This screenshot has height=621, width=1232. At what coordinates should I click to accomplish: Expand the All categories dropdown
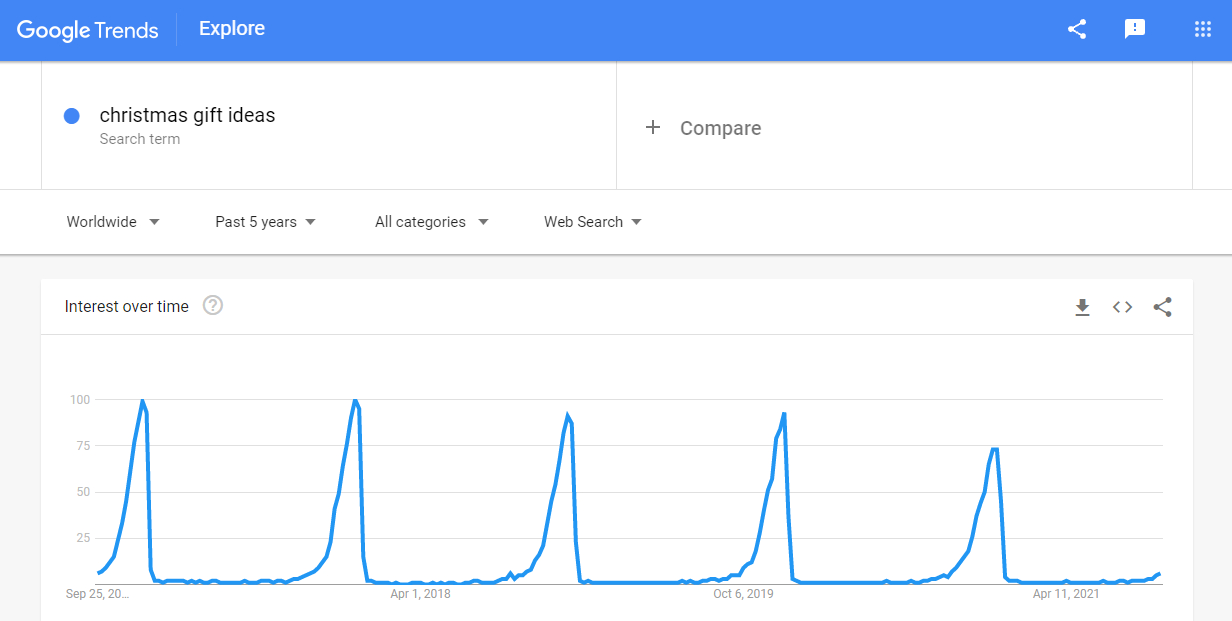click(x=431, y=222)
